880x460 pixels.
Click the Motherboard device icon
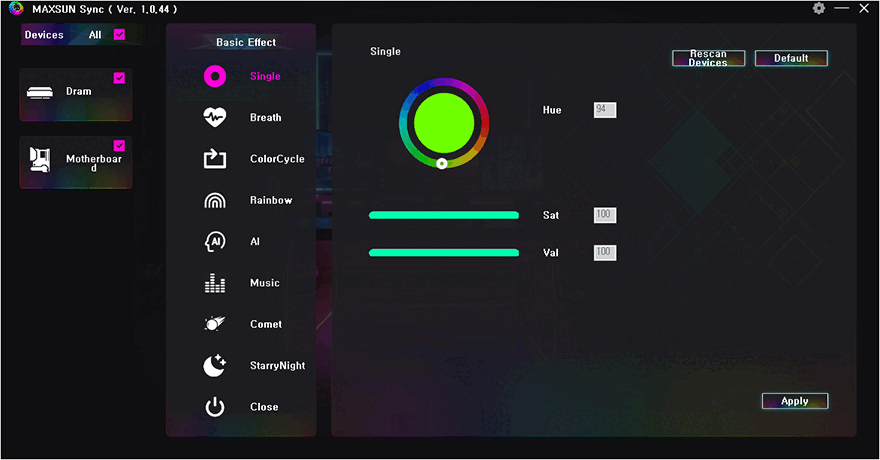pos(40,160)
